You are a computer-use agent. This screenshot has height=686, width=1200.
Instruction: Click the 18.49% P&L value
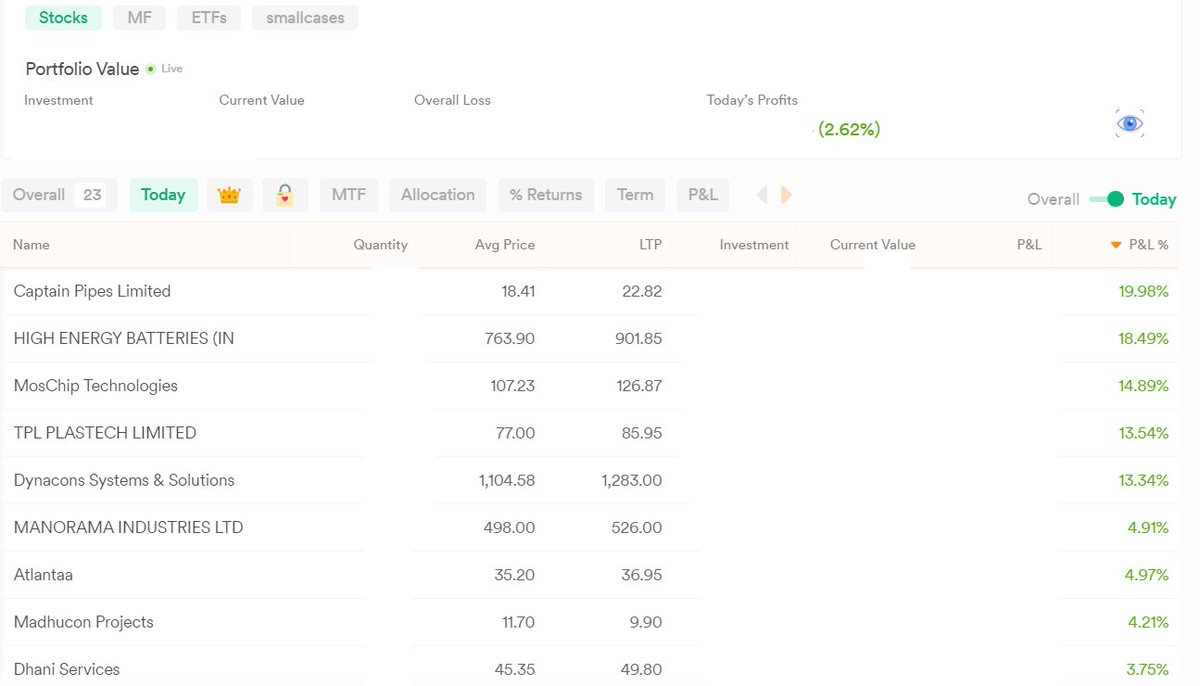1143,338
